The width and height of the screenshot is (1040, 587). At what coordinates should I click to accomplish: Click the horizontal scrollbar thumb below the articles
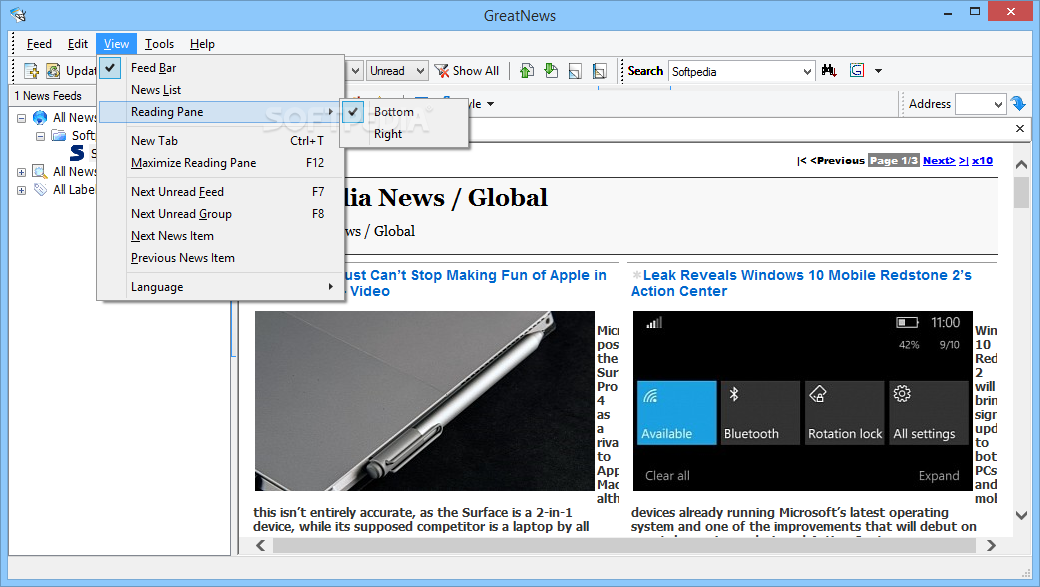click(623, 545)
